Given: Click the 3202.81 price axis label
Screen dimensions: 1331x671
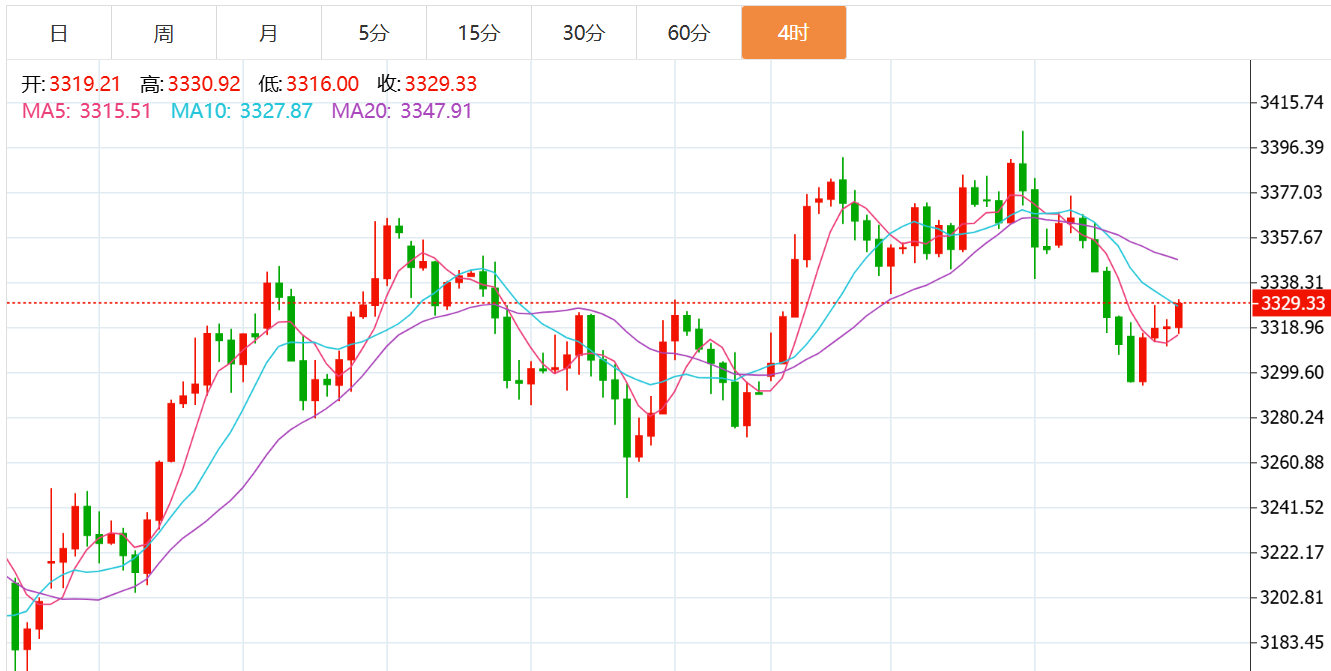Looking at the screenshot, I should (x=1292, y=598).
